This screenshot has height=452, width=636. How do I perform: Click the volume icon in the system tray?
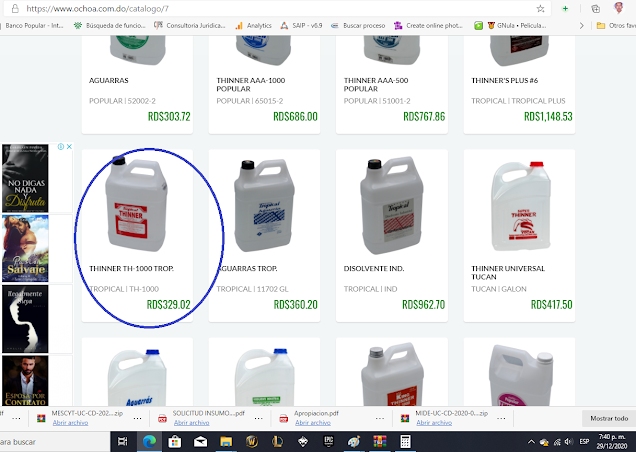click(x=569, y=441)
